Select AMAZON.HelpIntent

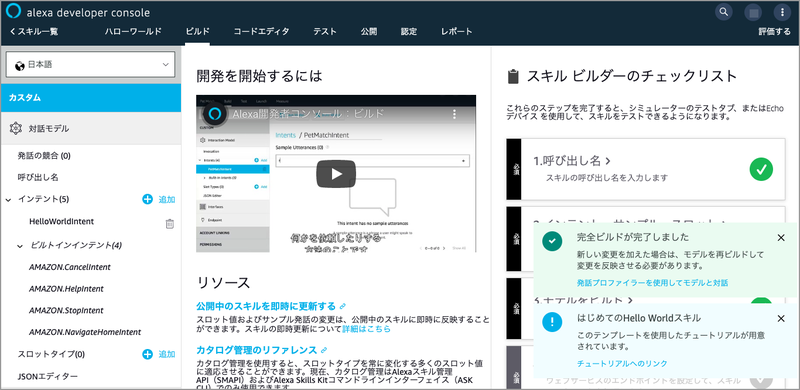66,289
